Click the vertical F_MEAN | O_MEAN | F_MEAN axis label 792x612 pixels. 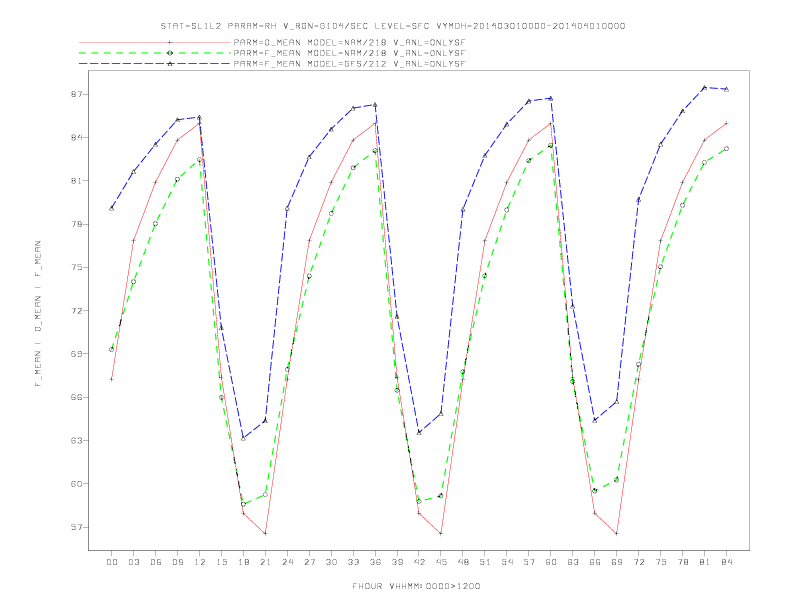[x=38, y=314]
